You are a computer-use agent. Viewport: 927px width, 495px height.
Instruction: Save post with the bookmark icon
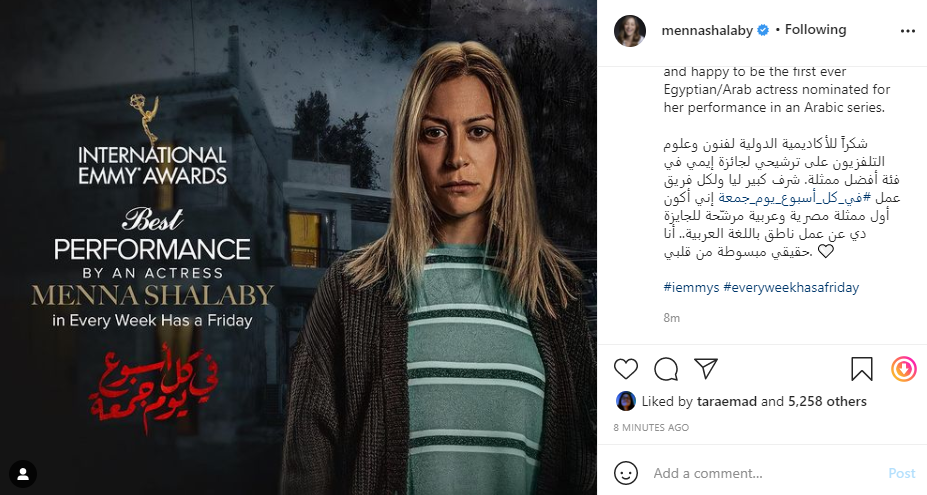click(x=861, y=369)
